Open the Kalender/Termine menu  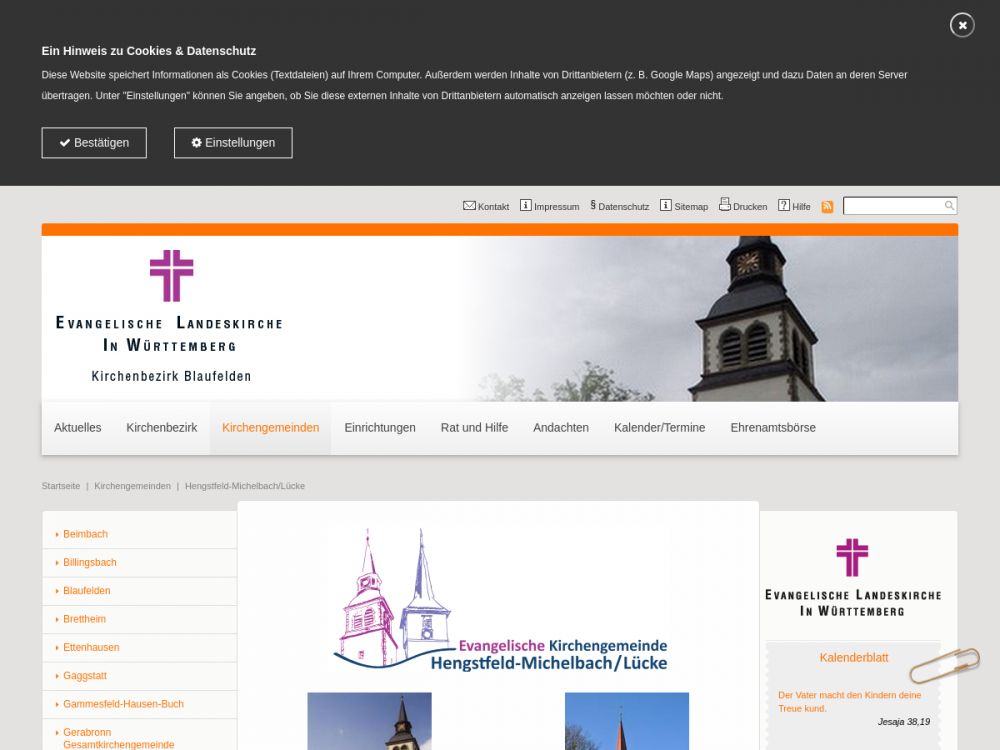[659, 428]
